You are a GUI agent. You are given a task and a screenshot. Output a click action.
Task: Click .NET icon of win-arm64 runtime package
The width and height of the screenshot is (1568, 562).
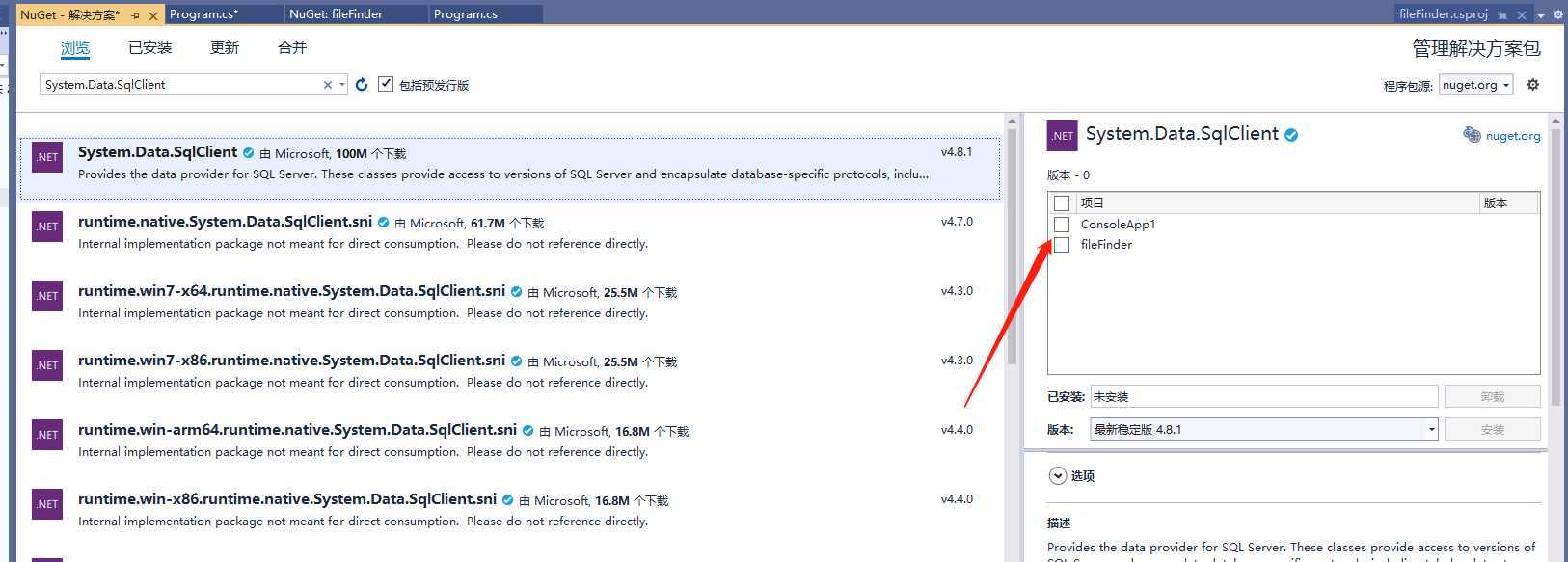pyautogui.click(x=47, y=435)
